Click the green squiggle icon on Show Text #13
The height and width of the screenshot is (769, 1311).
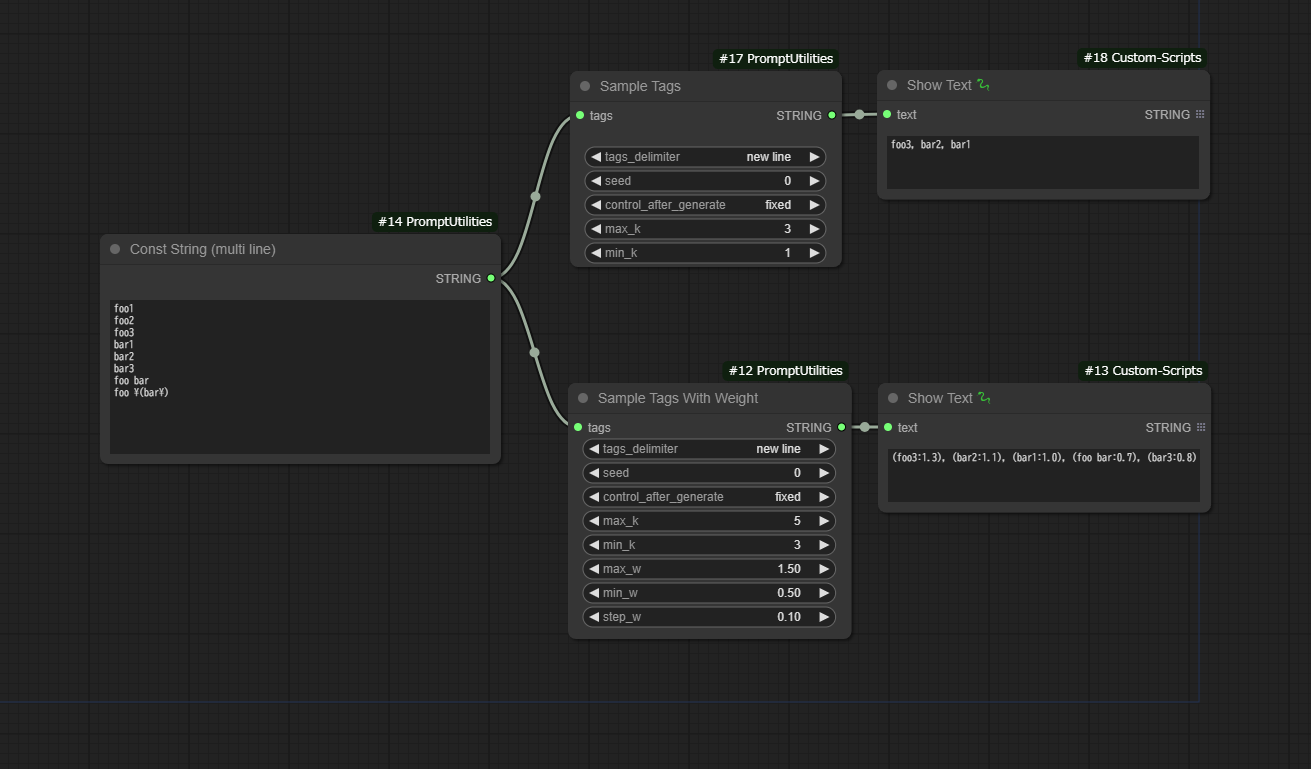[985, 398]
